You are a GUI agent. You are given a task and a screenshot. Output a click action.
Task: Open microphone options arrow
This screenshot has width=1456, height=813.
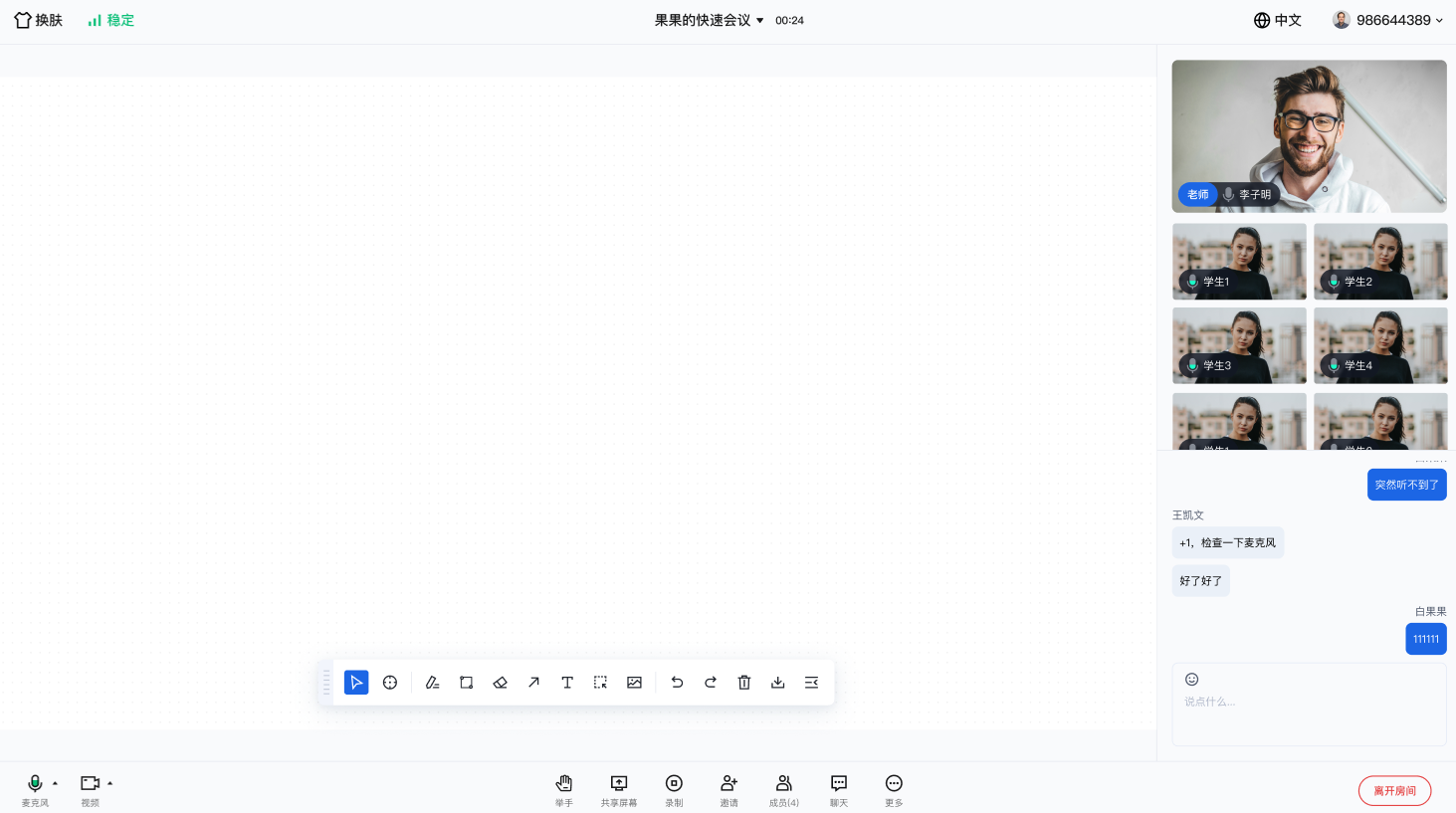tap(55, 783)
